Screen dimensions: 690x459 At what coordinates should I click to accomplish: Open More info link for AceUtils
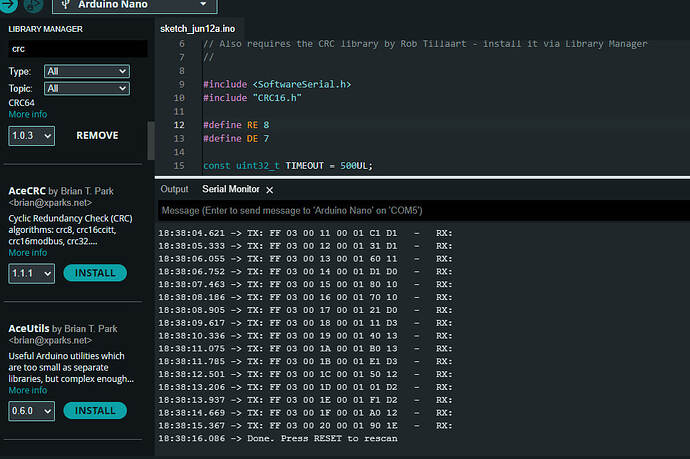click(x=28, y=390)
